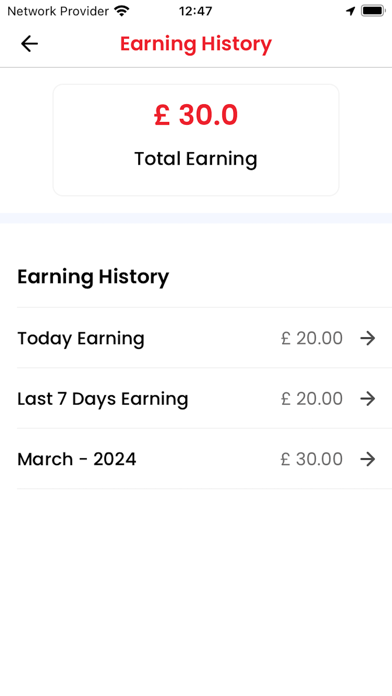Tap the Total Earning card
Image resolution: width=392 pixels, height=696 pixels.
(x=196, y=140)
